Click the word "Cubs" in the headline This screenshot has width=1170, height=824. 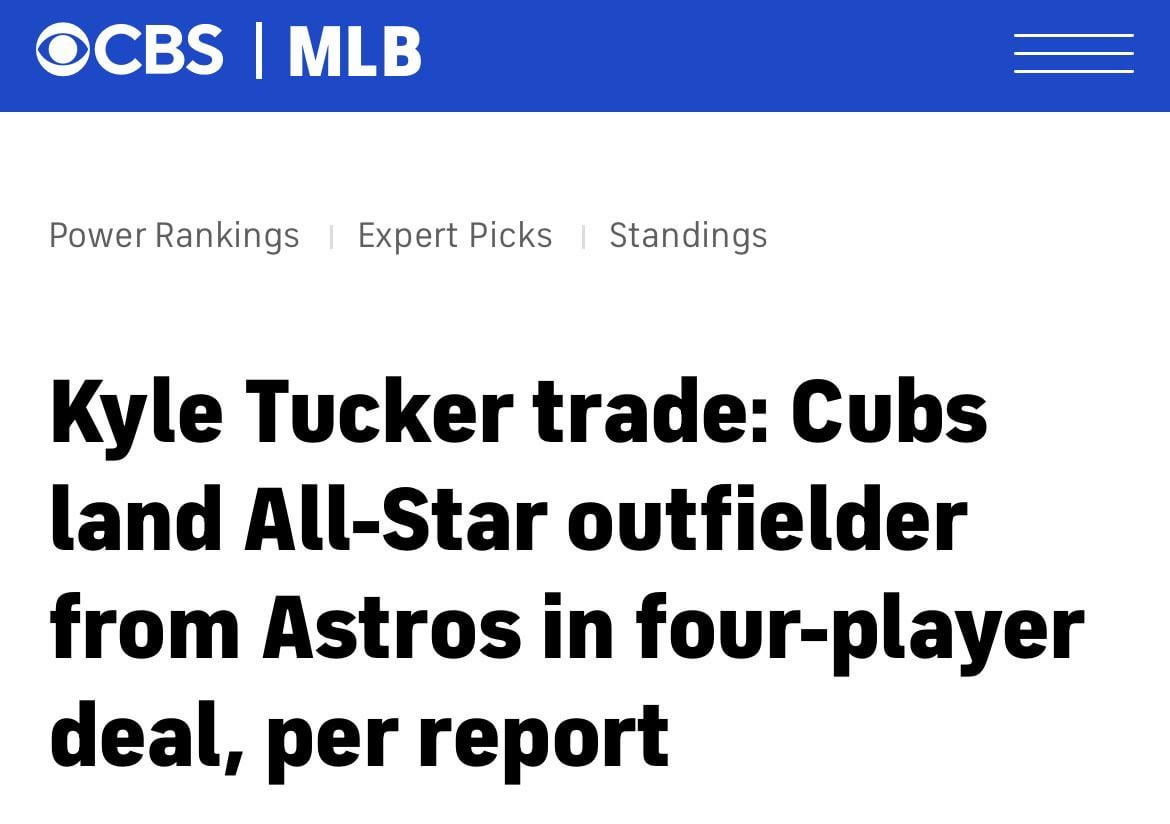tap(889, 413)
